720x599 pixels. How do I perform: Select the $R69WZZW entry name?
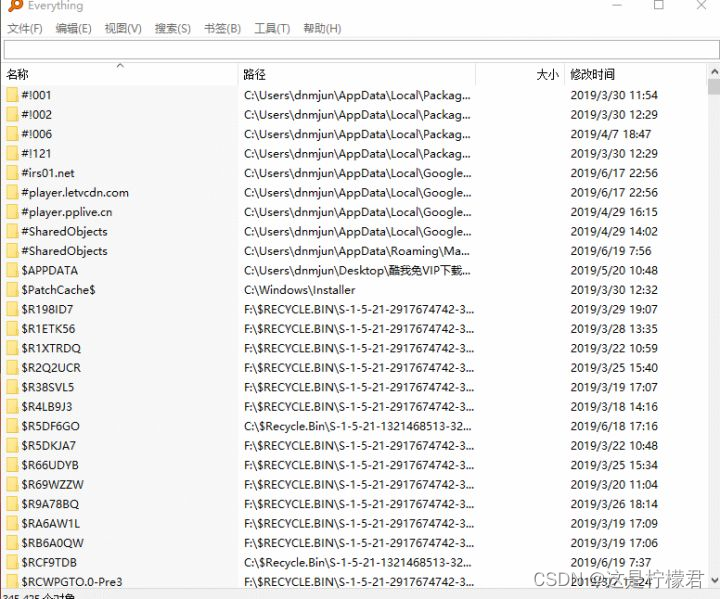tap(52, 485)
